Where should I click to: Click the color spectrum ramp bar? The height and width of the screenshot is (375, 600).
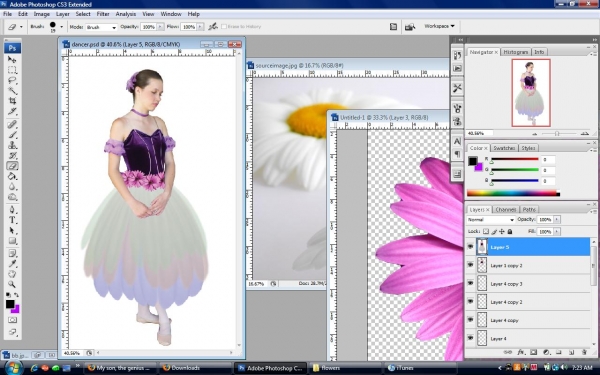pos(514,194)
